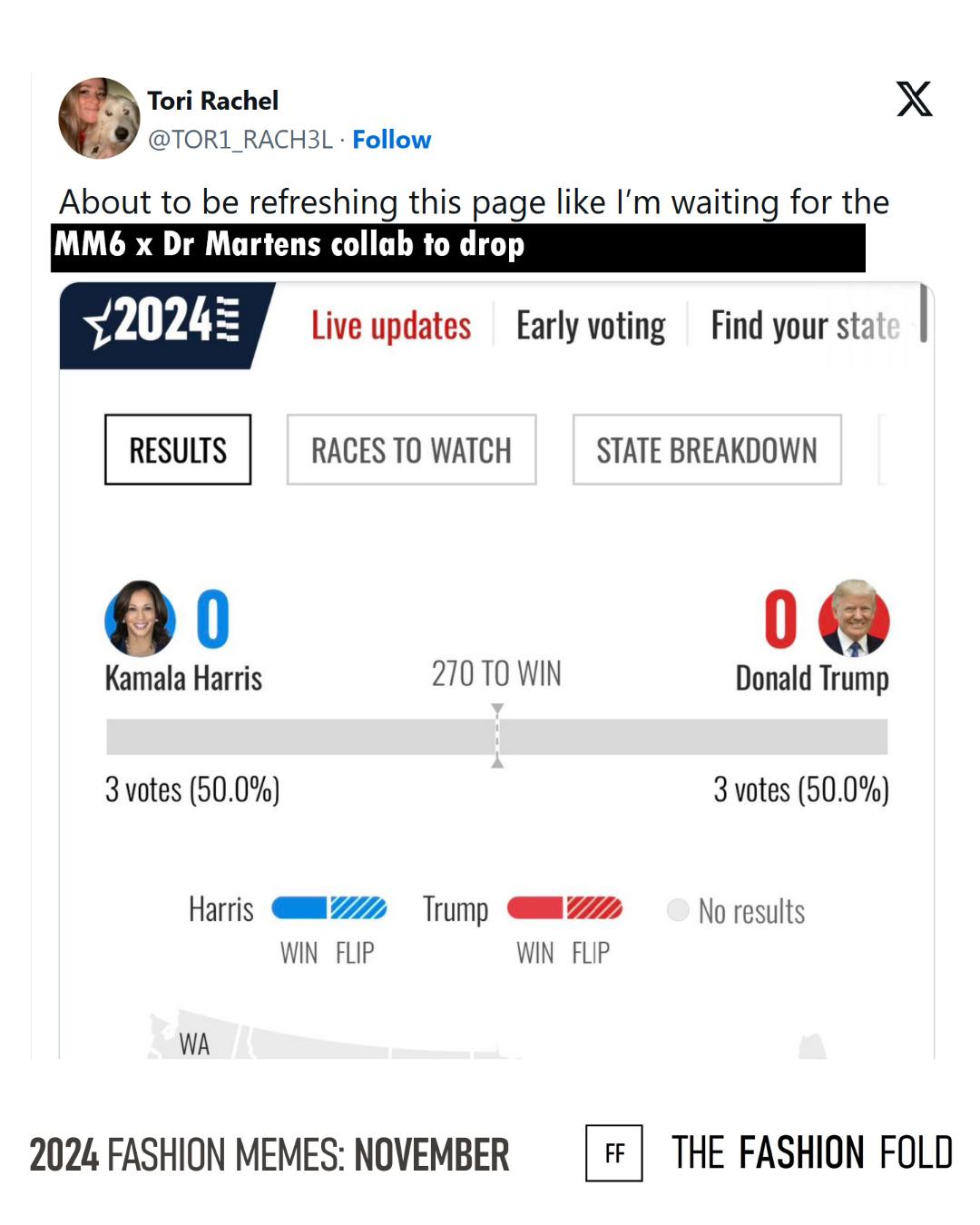Screen dimensions: 980x1225
Task: Click the FF boxed logo
Action: pos(614,1152)
